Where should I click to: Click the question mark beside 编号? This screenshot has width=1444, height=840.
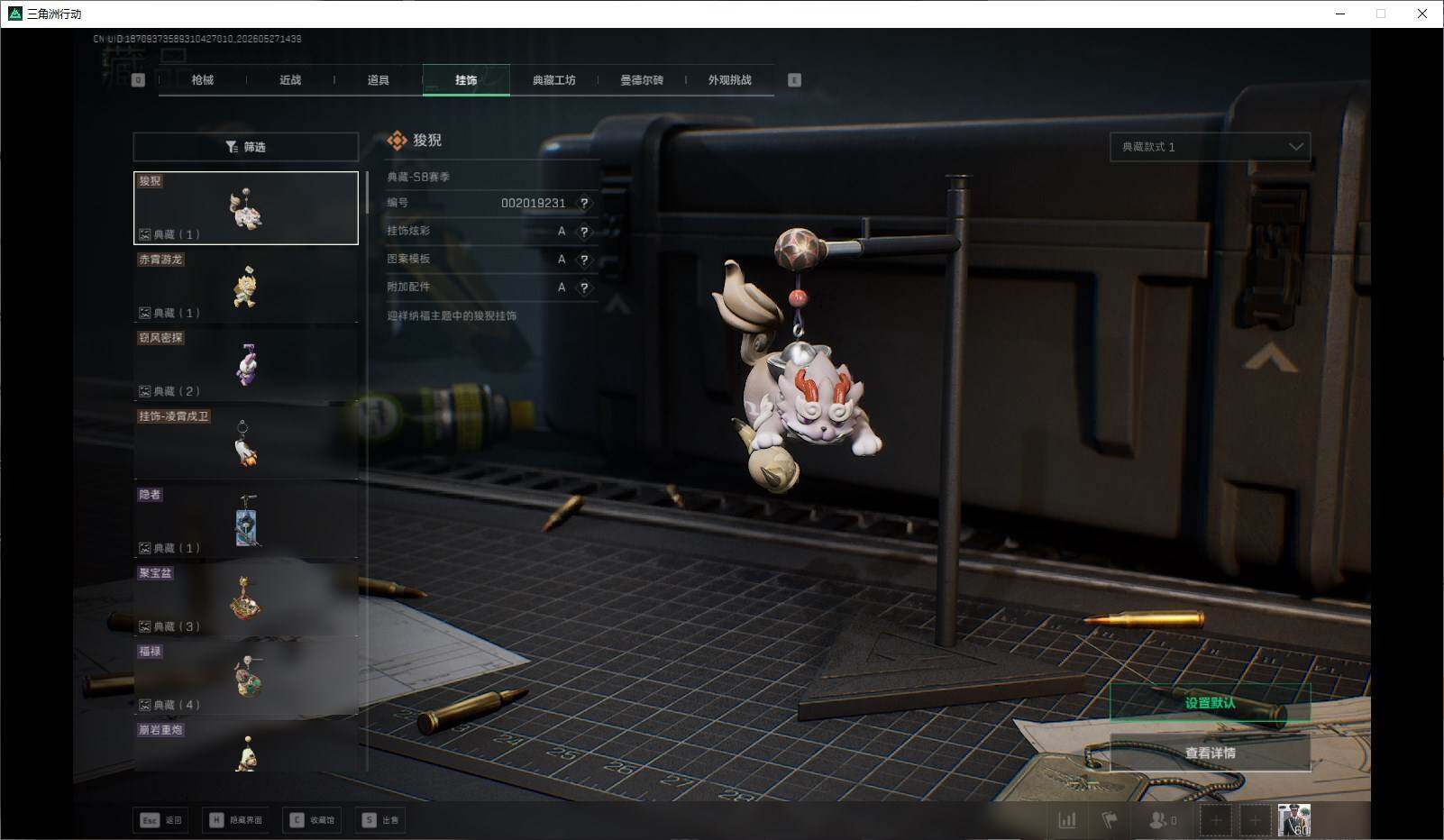584,204
